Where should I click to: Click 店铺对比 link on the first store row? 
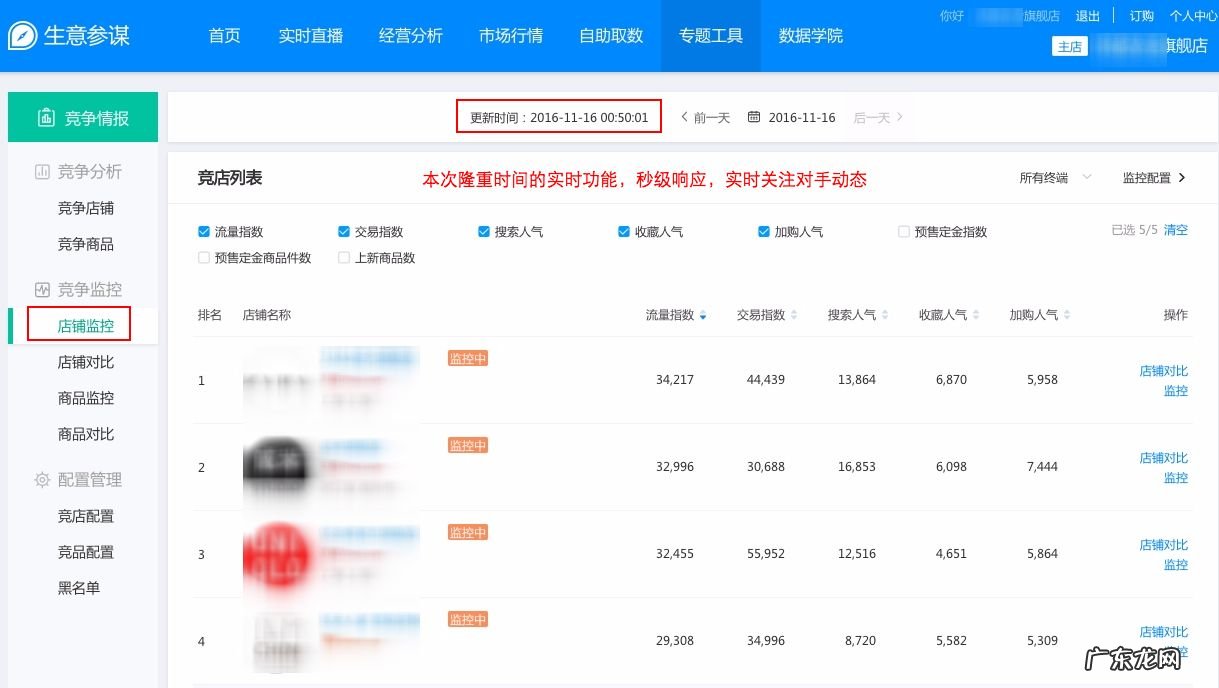[x=1163, y=369]
